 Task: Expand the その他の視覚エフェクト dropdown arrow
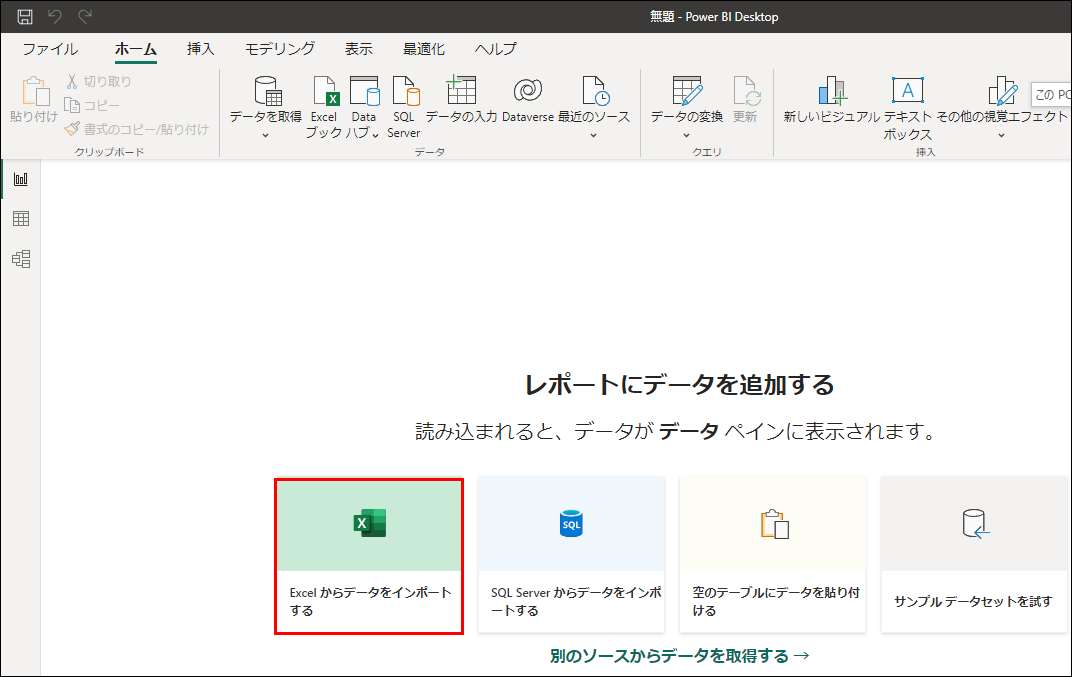pos(1001,135)
